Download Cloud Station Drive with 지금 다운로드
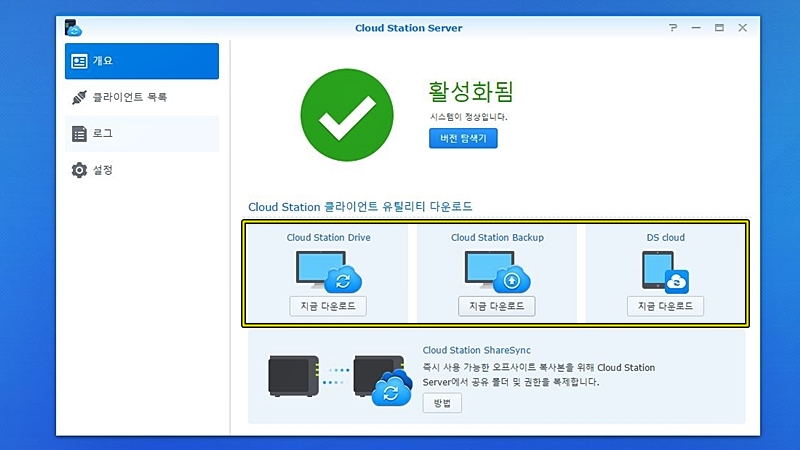This screenshot has width=800, height=450. point(328,306)
